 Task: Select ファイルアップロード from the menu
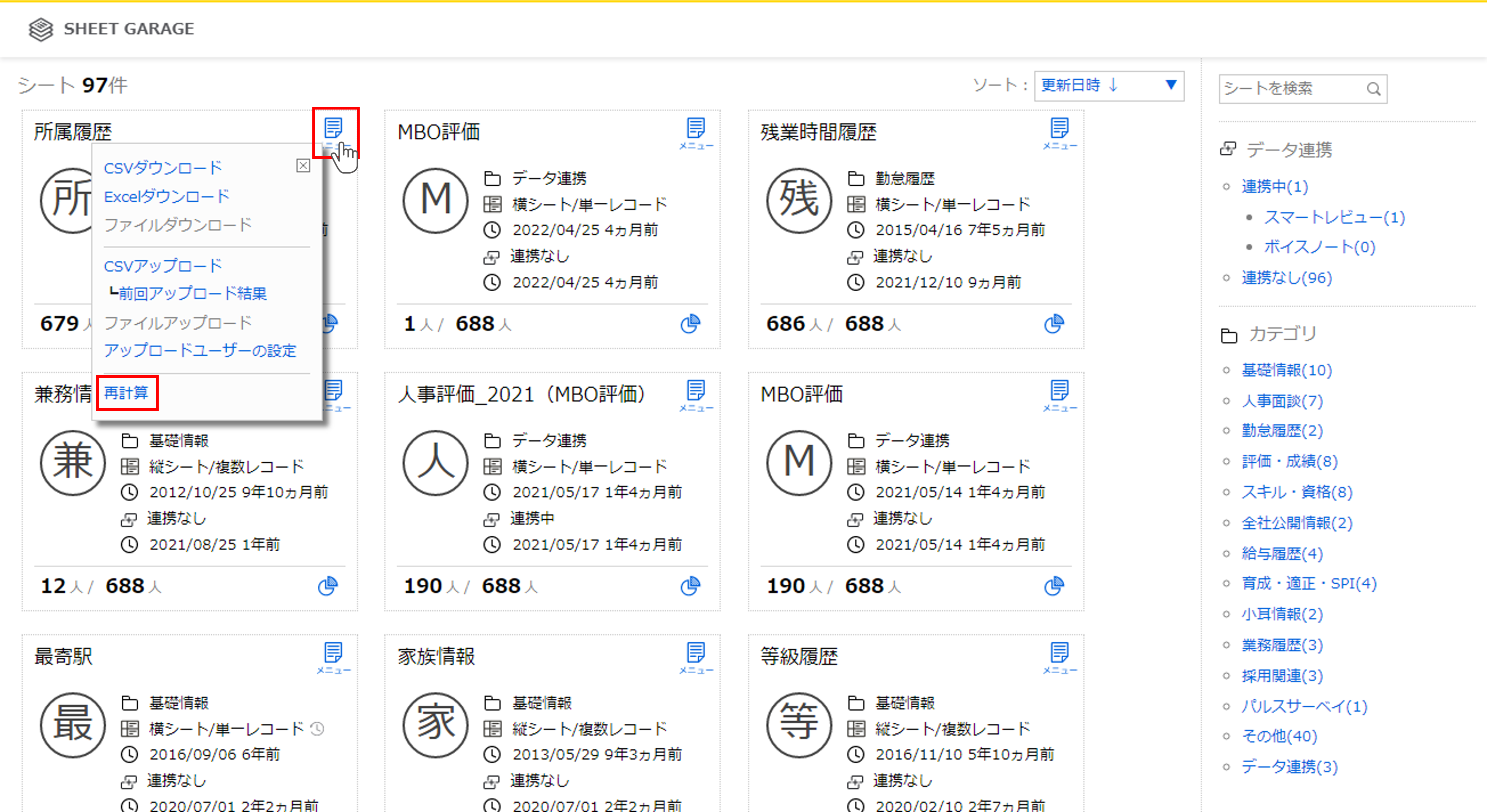point(178,323)
